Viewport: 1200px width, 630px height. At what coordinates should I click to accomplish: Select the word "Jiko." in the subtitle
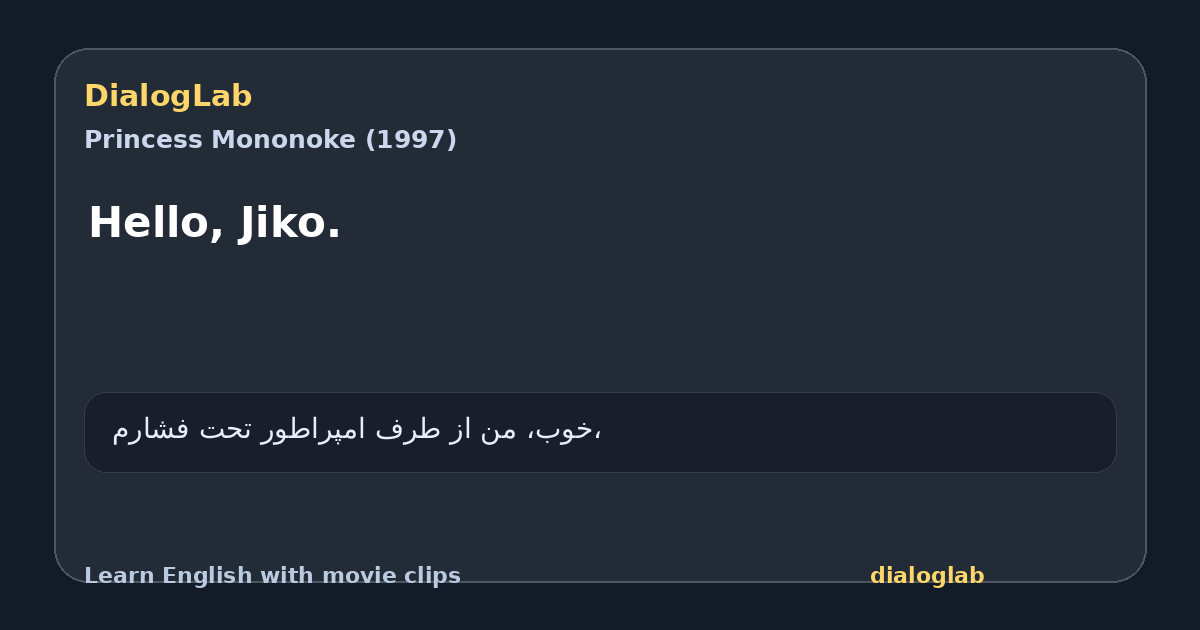point(290,223)
